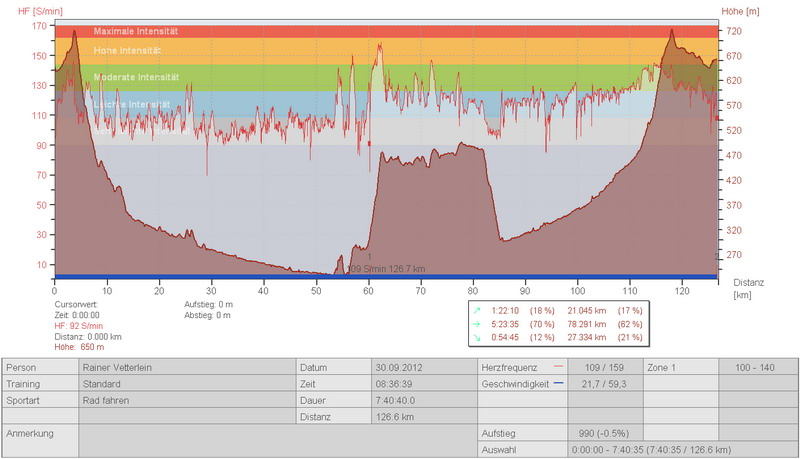Click the Person field Rainer Vetterlein
The image size is (800, 459).
coord(187,368)
